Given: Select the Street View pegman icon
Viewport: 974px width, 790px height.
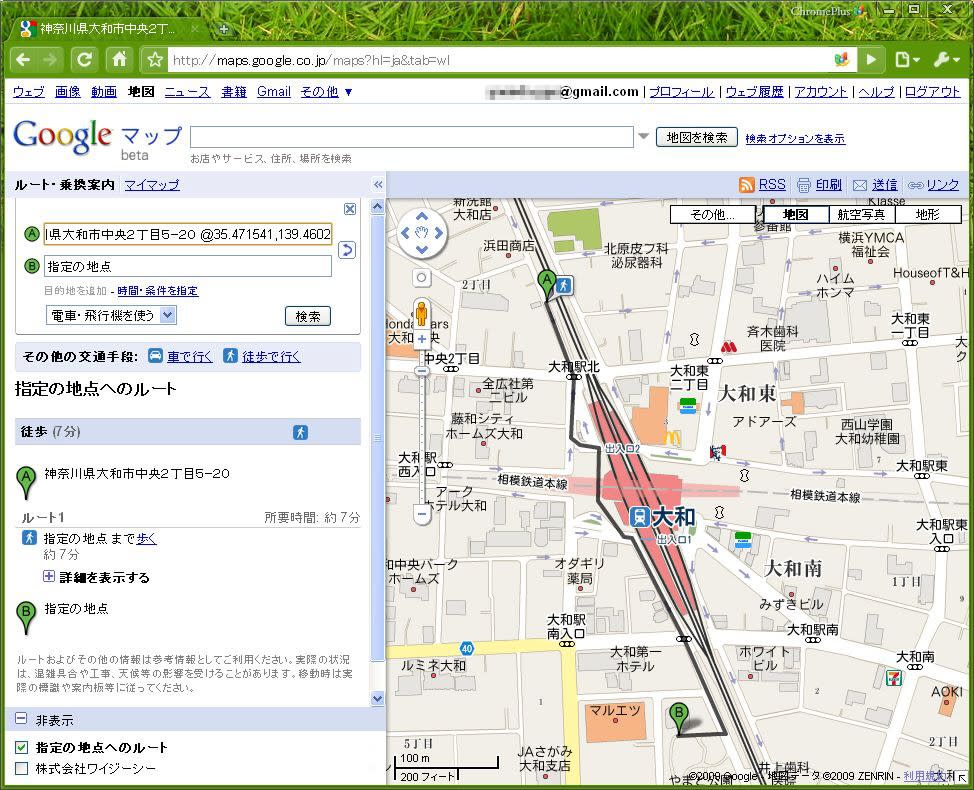Looking at the screenshot, I should click(x=421, y=313).
